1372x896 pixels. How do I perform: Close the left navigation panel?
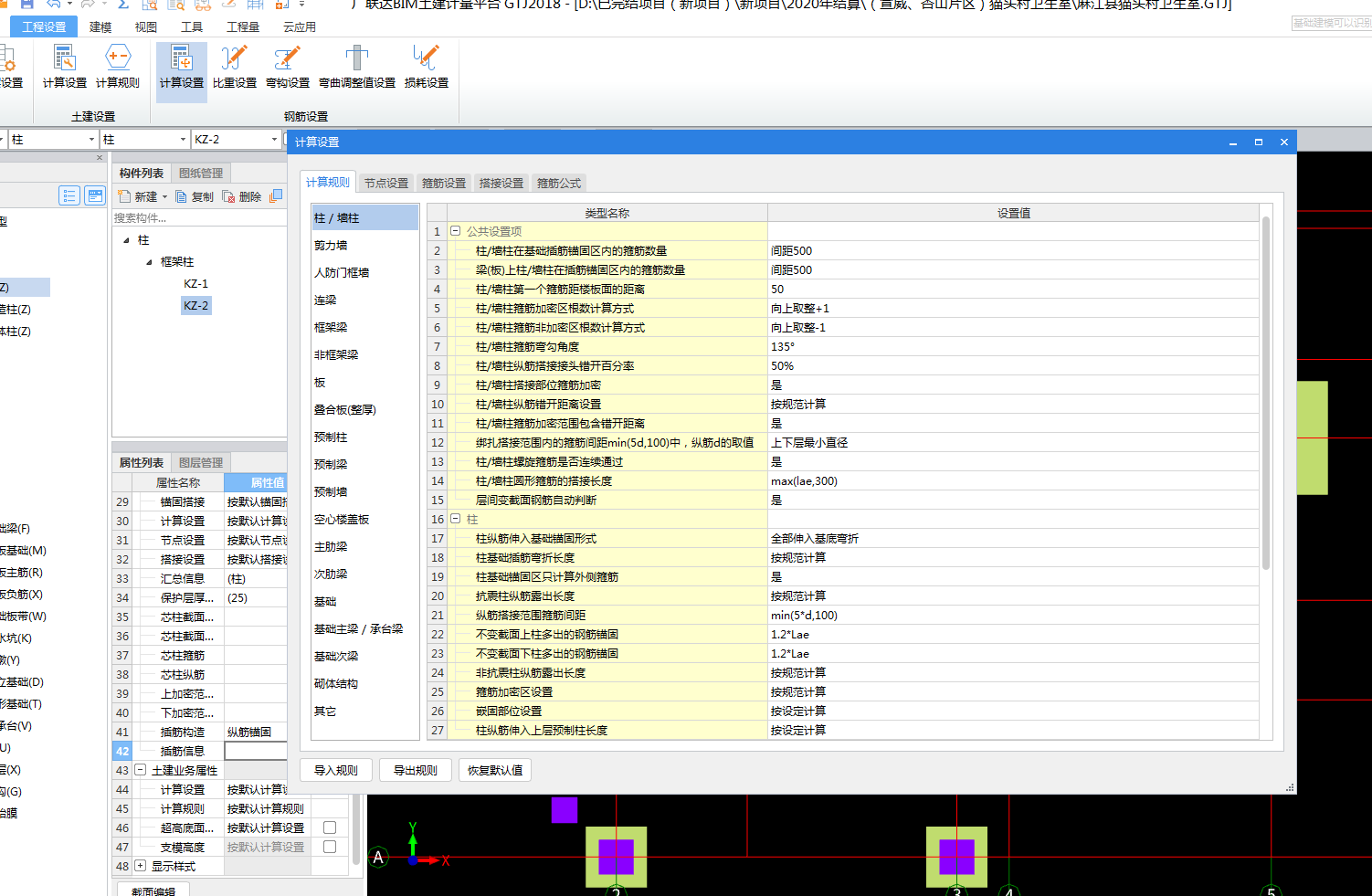click(x=100, y=158)
